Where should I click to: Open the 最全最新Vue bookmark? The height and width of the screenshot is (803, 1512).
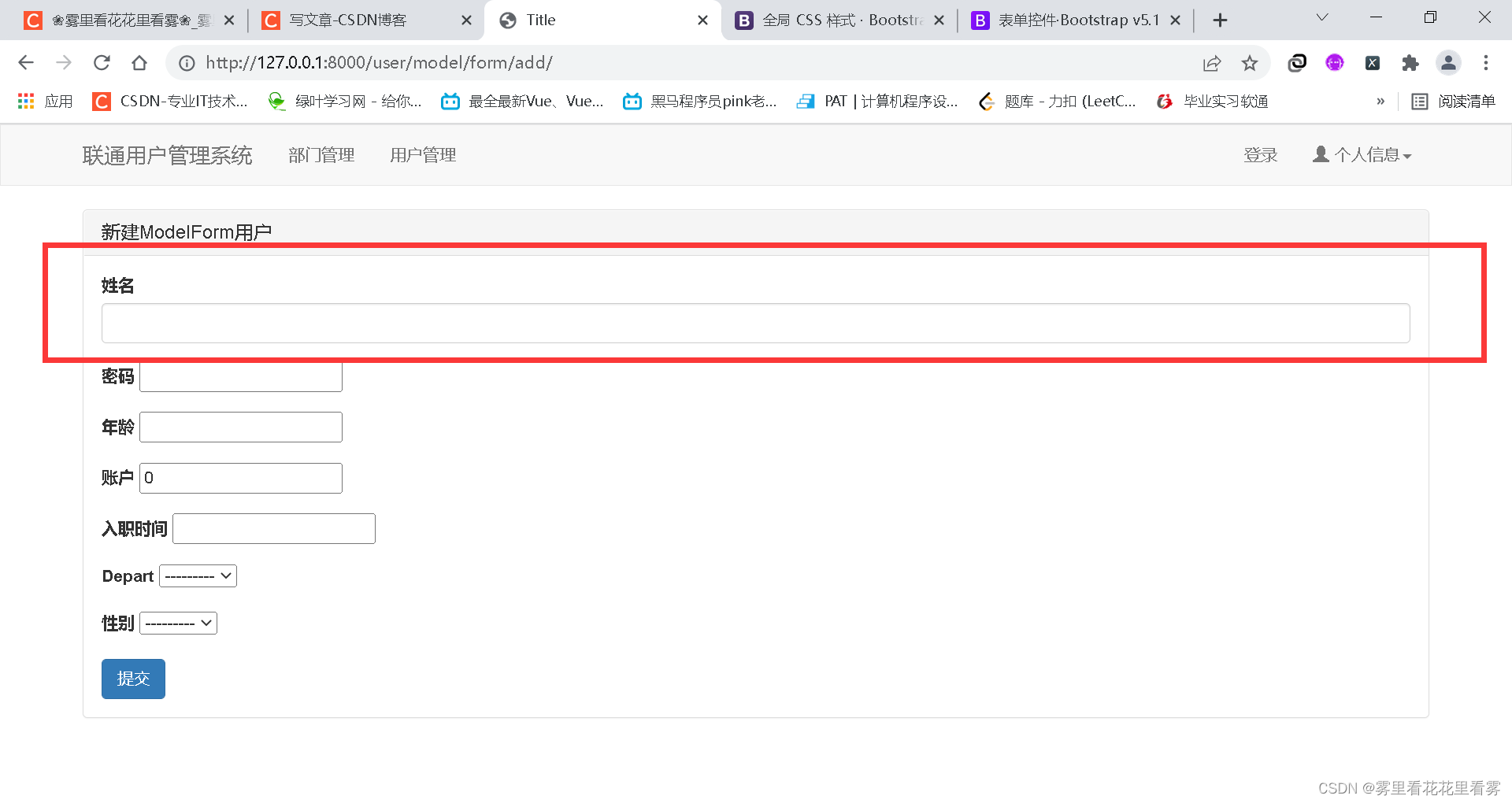point(523,102)
